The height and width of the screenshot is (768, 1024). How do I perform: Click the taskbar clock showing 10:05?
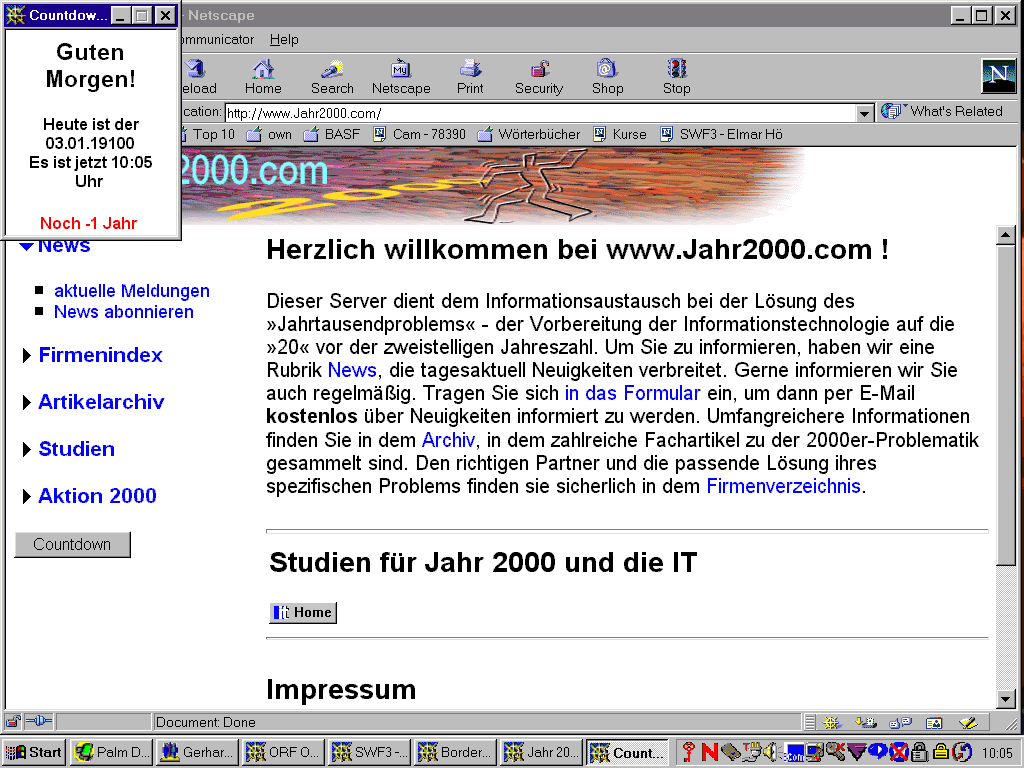click(x=997, y=753)
